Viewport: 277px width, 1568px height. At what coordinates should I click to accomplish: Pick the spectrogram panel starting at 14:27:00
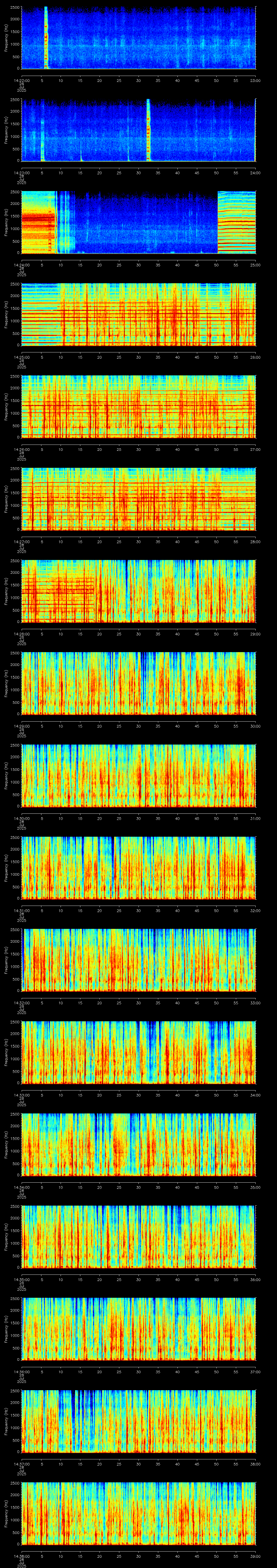tap(139, 499)
